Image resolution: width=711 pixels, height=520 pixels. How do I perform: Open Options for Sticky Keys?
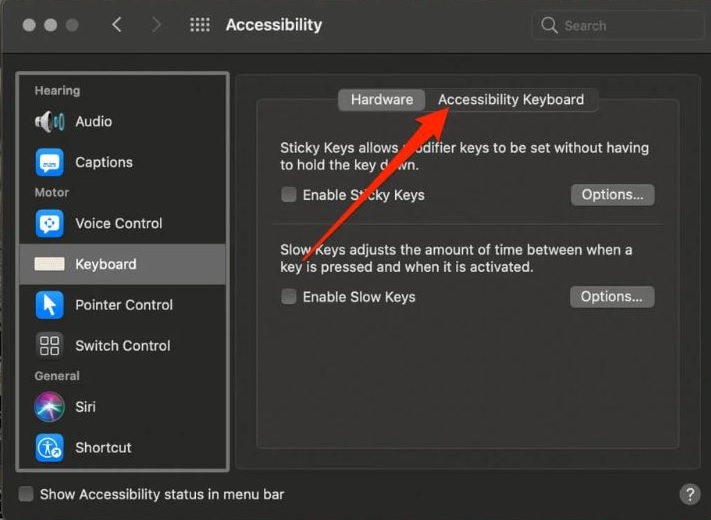tap(612, 195)
